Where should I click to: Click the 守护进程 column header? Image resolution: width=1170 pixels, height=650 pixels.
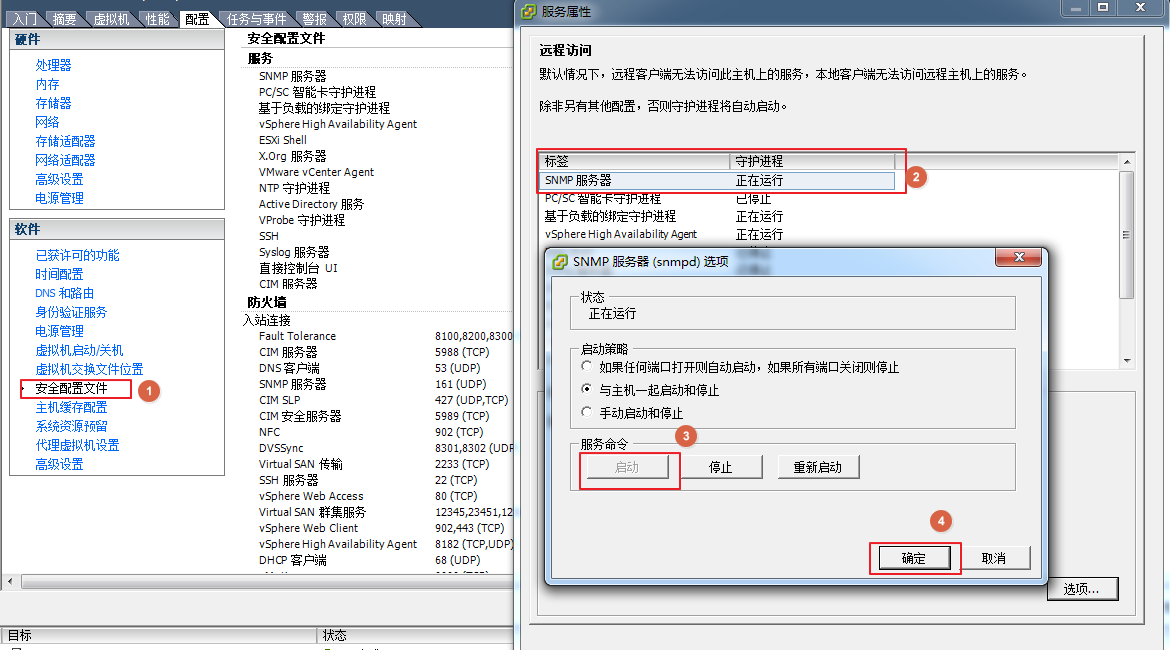point(813,161)
